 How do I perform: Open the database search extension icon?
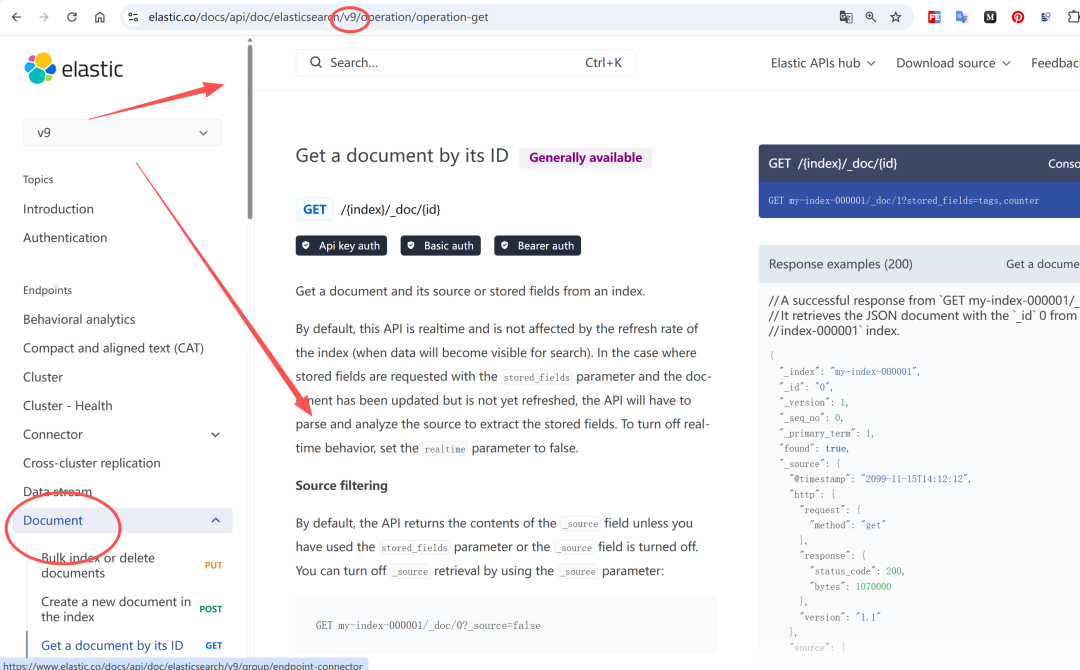pyautogui.click(x=1046, y=17)
